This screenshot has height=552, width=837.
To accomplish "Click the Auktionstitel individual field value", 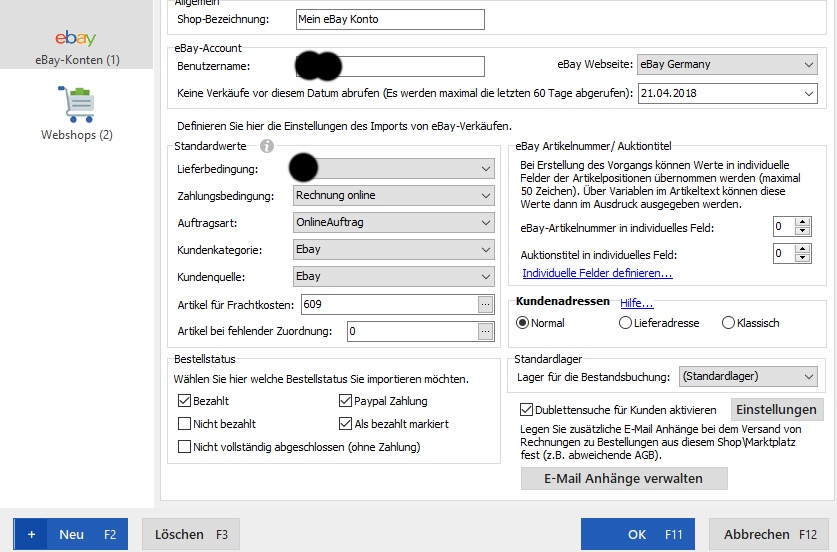I will pyautogui.click(x=783, y=254).
